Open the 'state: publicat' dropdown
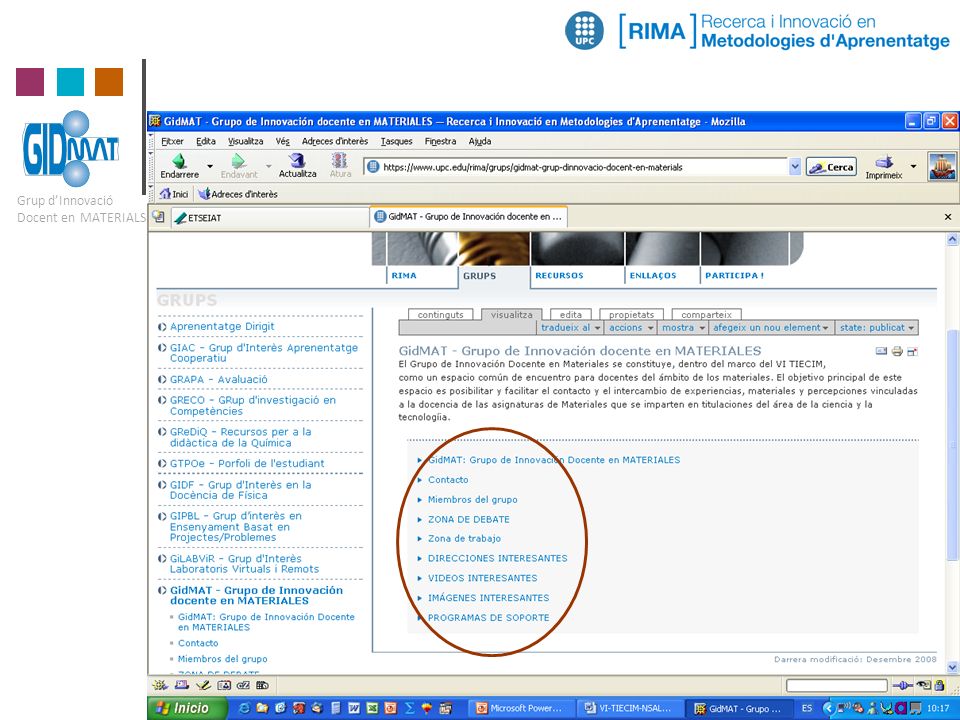The height and width of the screenshot is (720, 960). pyautogui.click(x=877, y=328)
